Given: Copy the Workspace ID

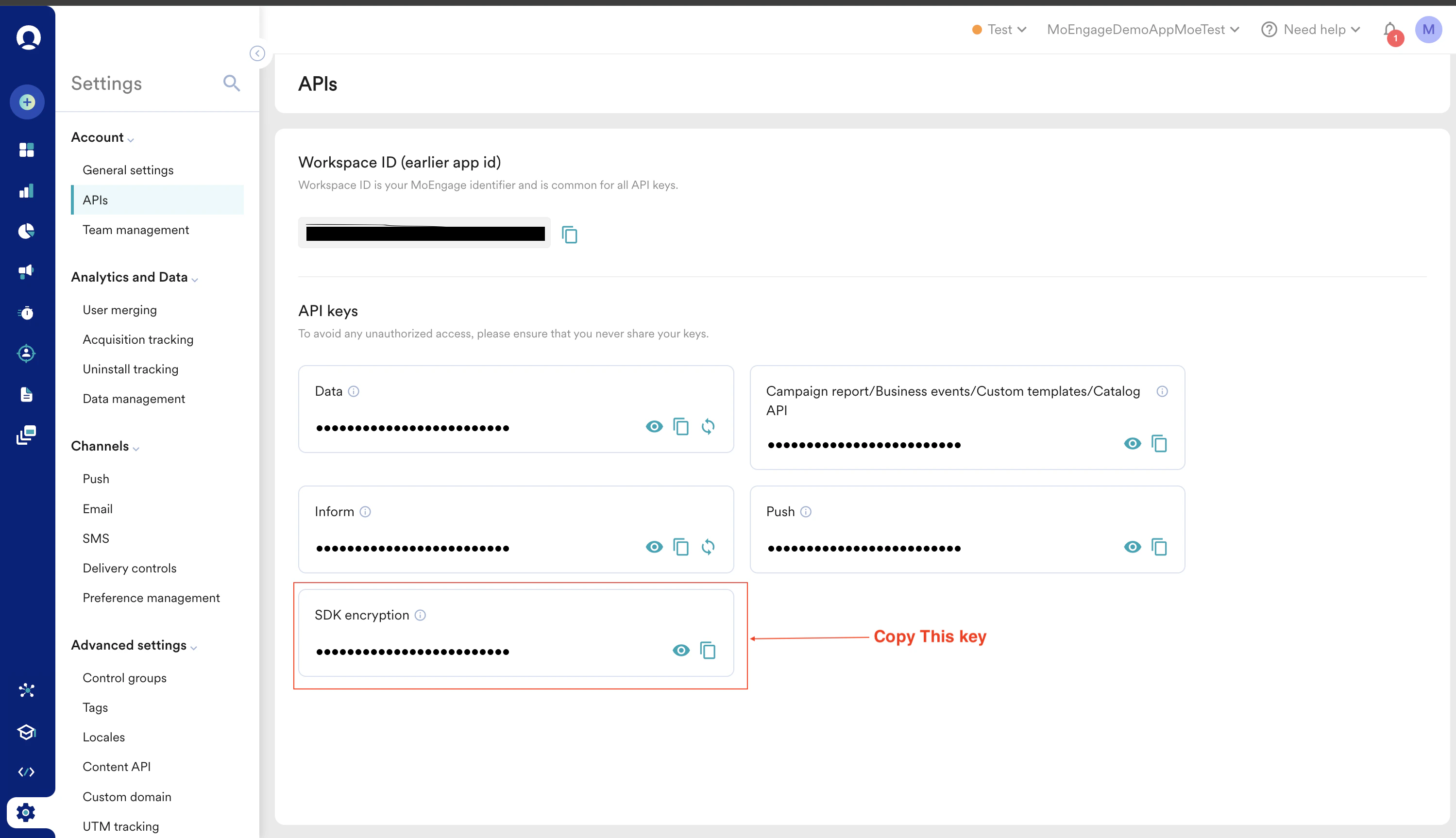Looking at the screenshot, I should click(x=569, y=234).
